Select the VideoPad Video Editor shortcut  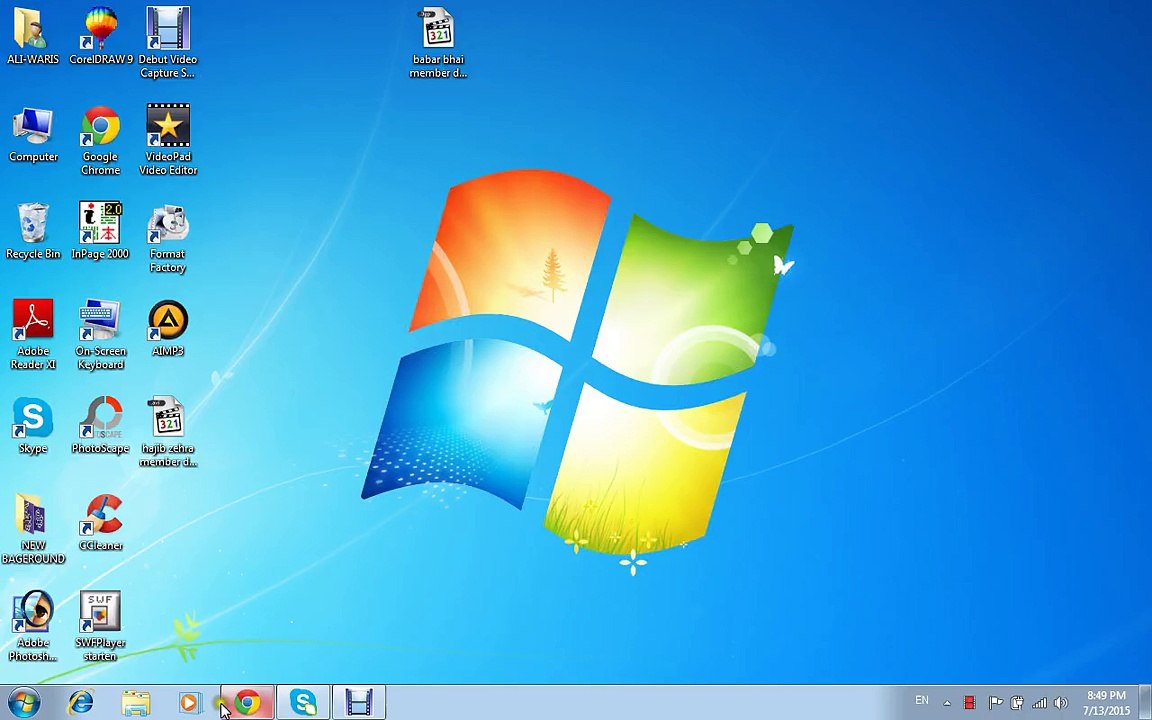(x=168, y=140)
